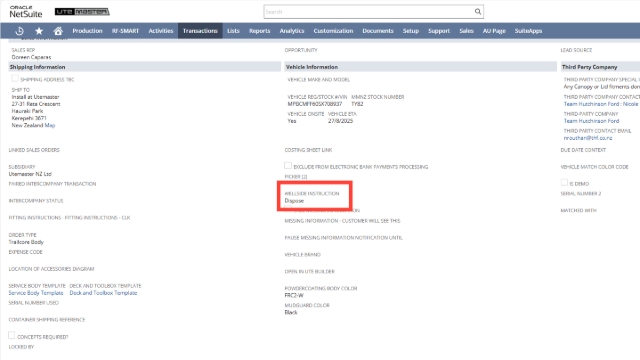Click the Linked Sales Orders label
This screenshot has height=360, width=640.
34,150
